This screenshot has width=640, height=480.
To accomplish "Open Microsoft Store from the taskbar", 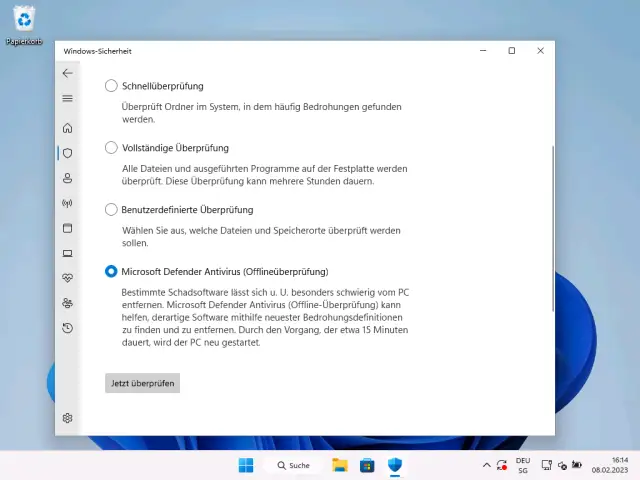I will (367, 465).
